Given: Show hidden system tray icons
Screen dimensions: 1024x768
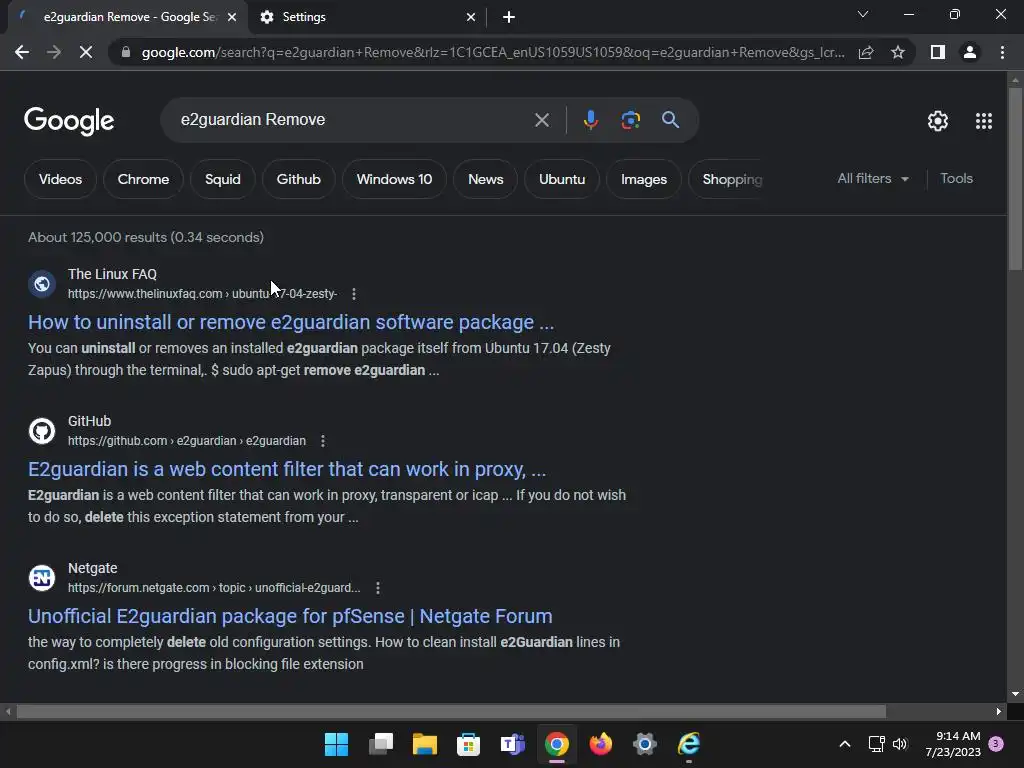Looking at the screenshot, I should pos(844,744).
